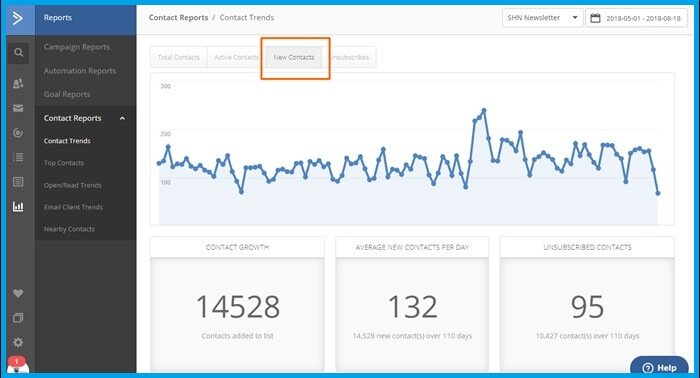Open Goal Reports in the menu

(x=67, y=94)
